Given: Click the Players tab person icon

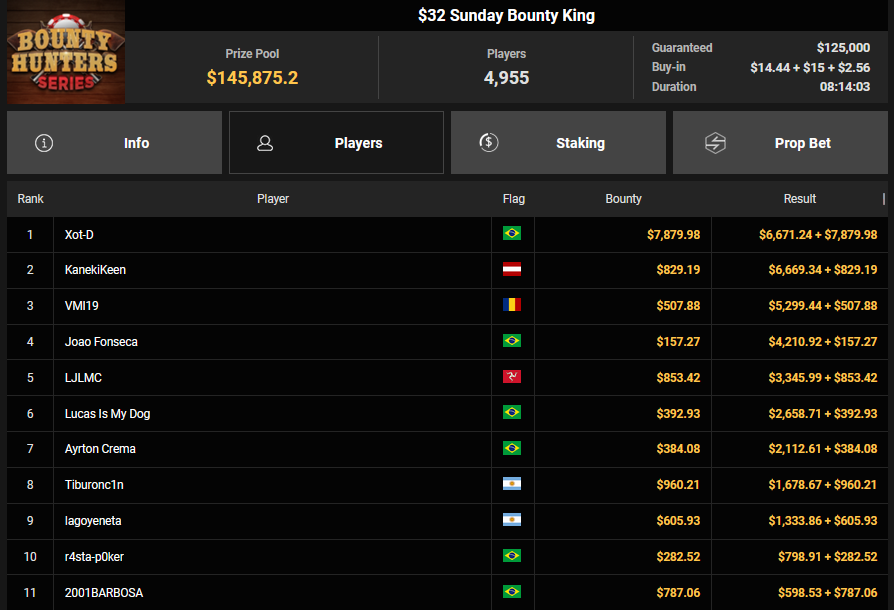Looking at the screenshot, I should click(x=265, y=143).
